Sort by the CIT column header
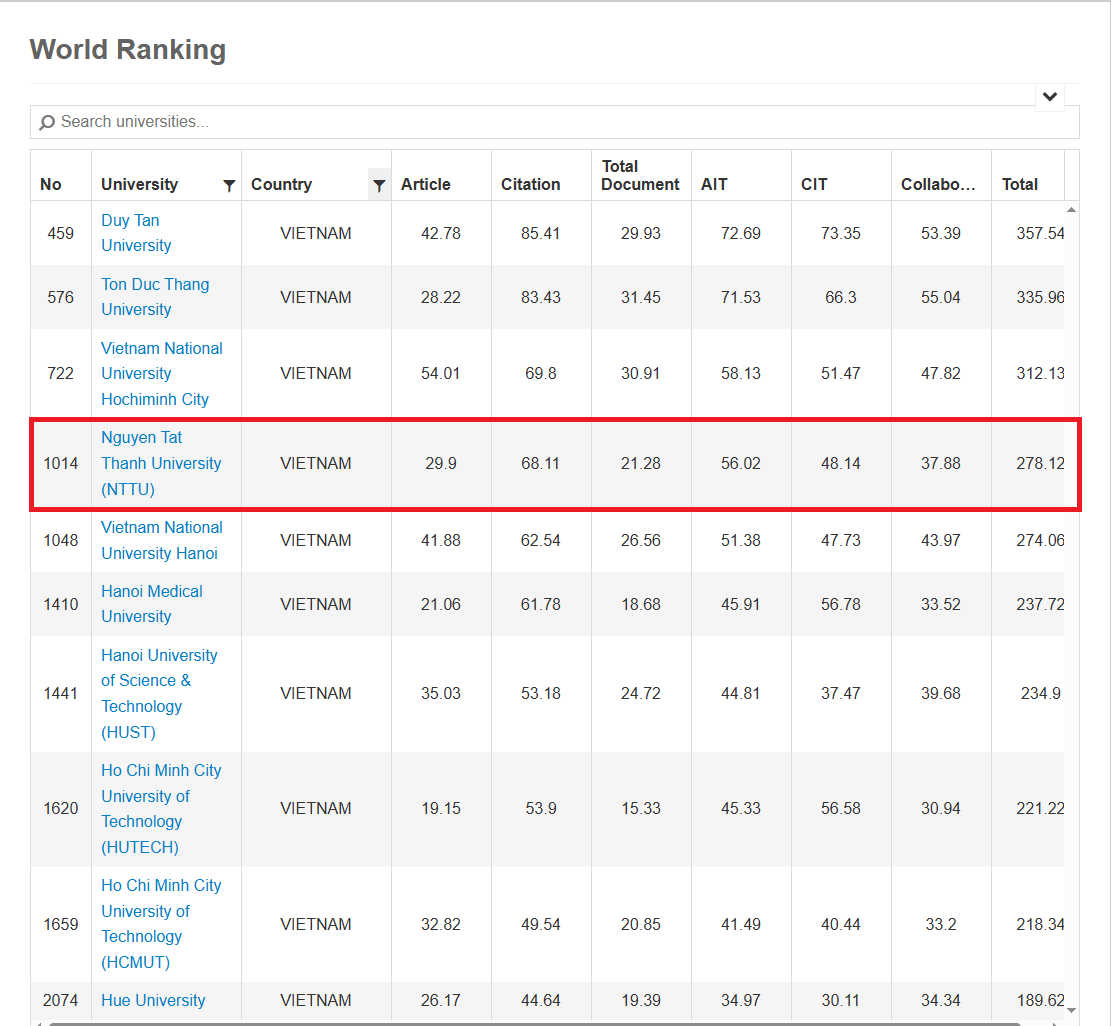 [x=814, y=184]
